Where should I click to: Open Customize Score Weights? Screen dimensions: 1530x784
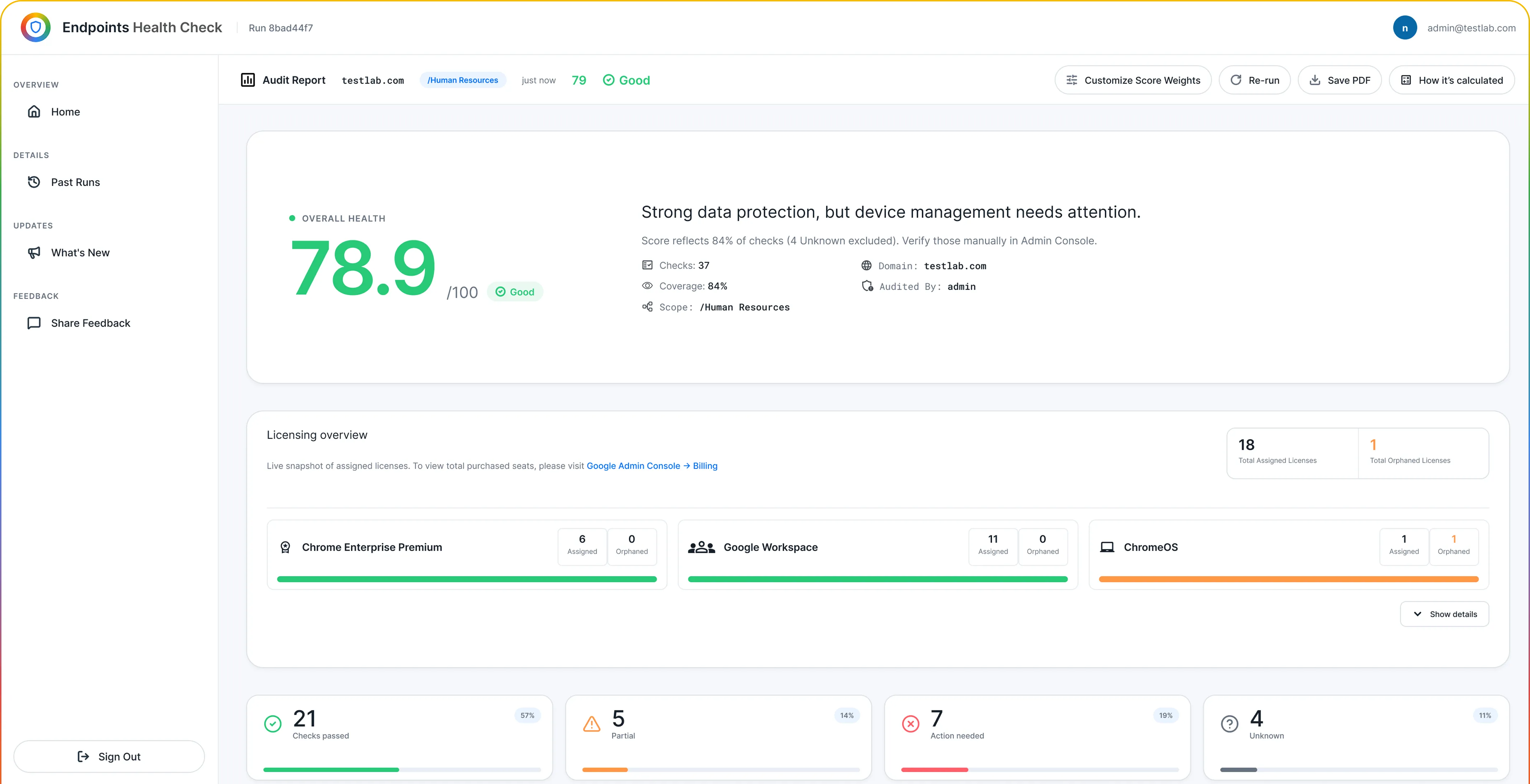[x=1133, y=80]
